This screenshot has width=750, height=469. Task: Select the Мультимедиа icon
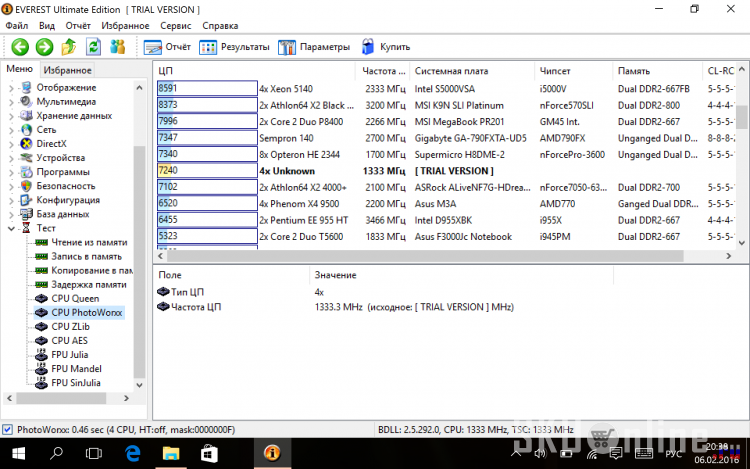point(26,101)
